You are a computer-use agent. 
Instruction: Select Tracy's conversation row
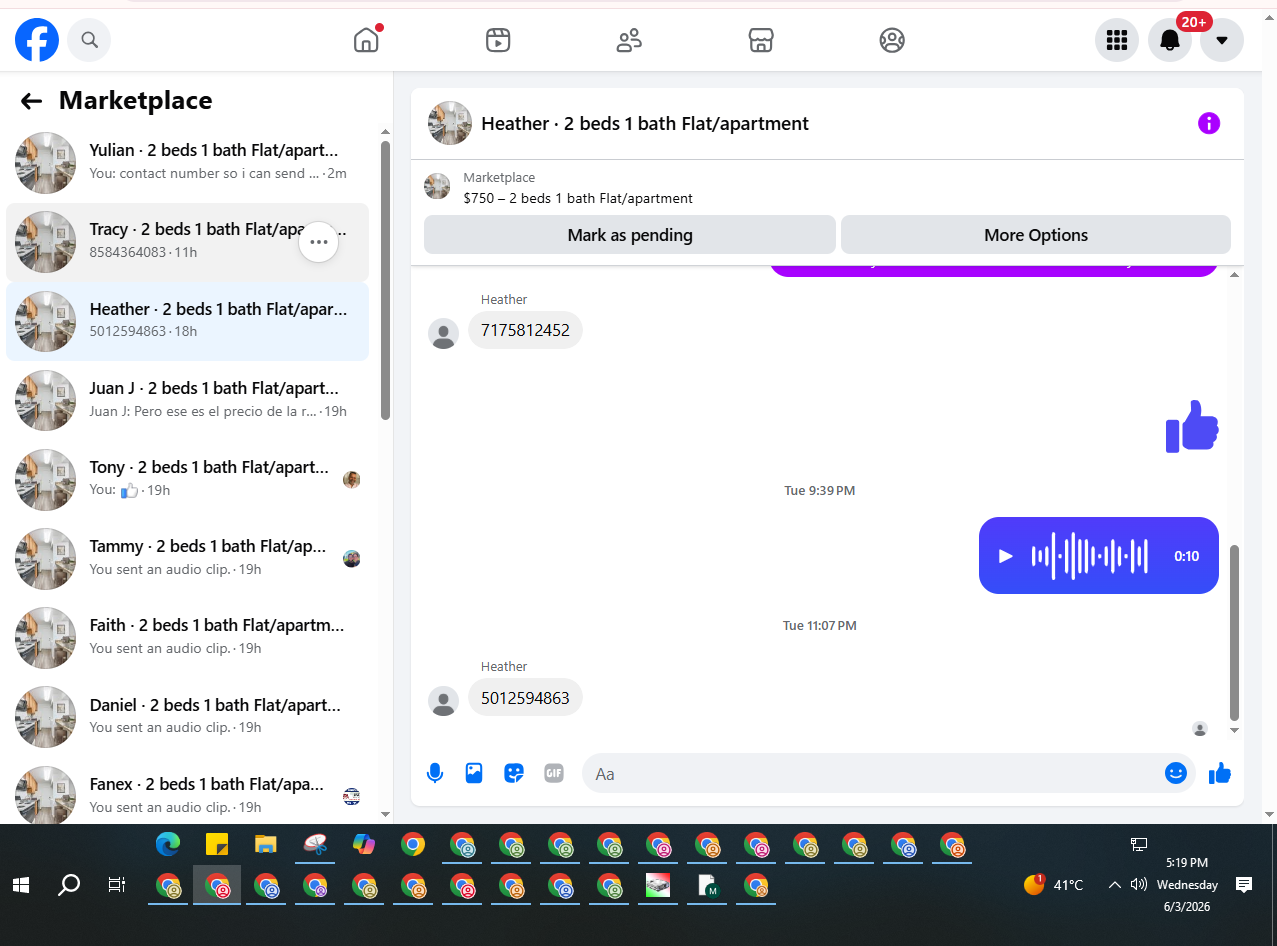pos(187,241)
